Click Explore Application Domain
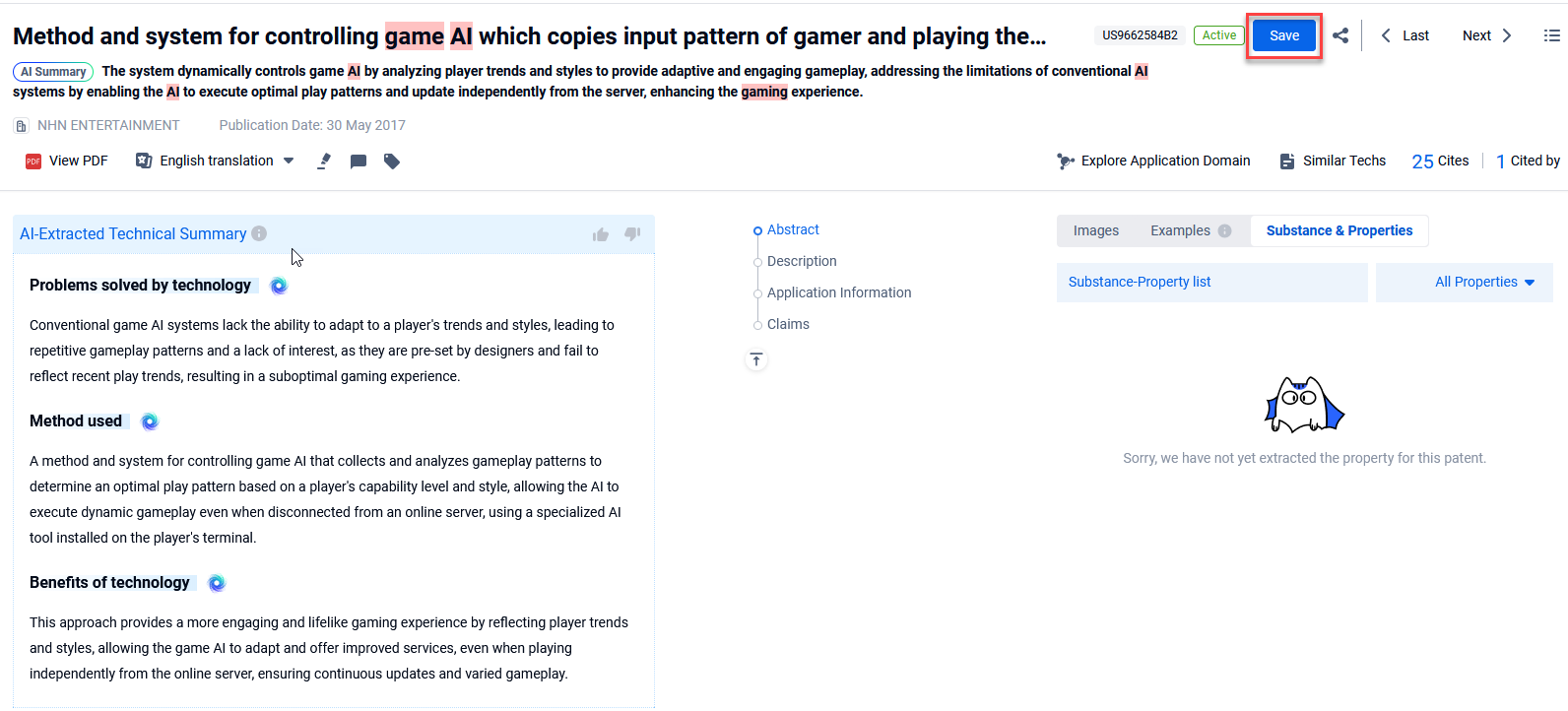 (x=1153, y=161)
